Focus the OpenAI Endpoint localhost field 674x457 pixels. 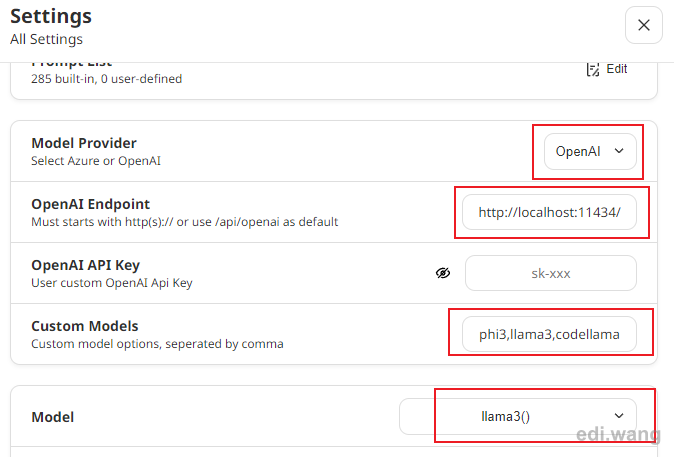coord(549,212)
